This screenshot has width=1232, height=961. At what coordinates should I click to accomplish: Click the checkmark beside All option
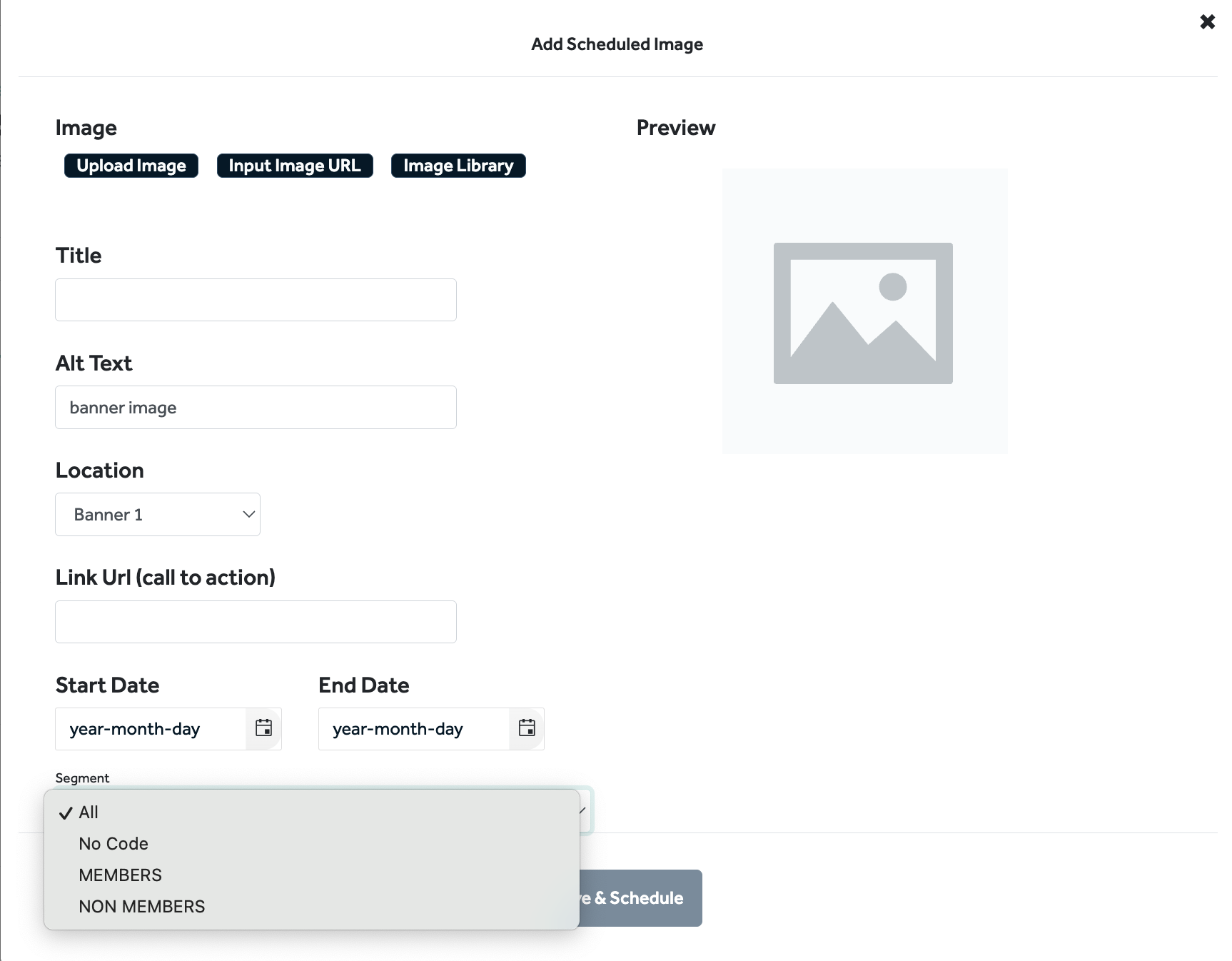pos(66,813)
